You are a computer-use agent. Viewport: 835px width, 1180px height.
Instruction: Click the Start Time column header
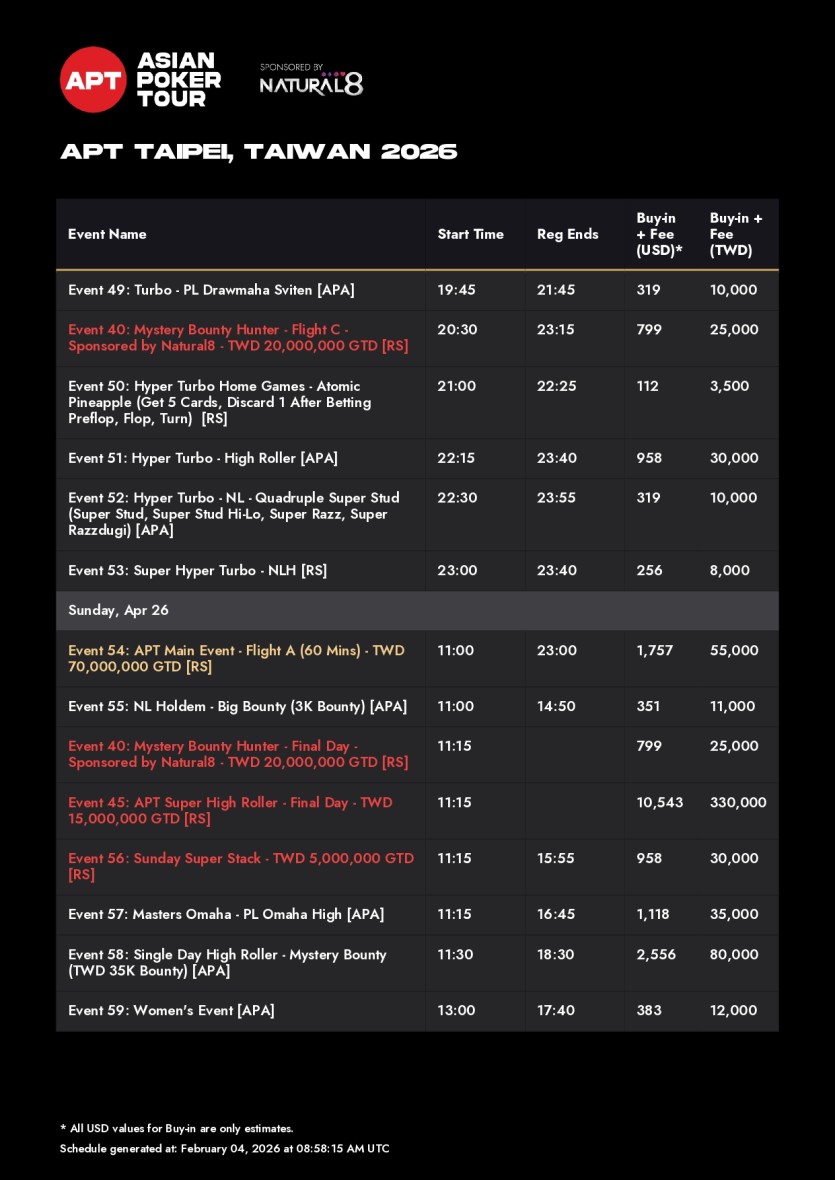470,234
